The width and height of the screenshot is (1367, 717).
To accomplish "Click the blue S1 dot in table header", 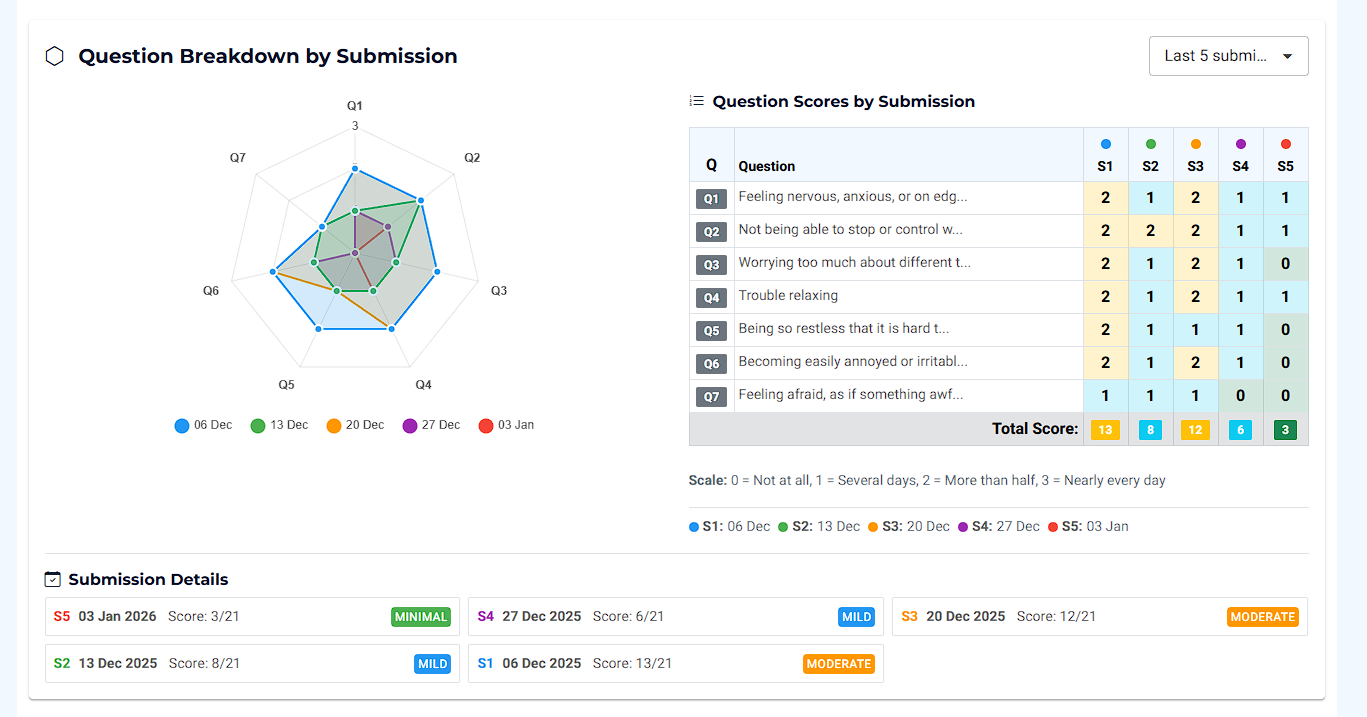I will click(1105, 144).
